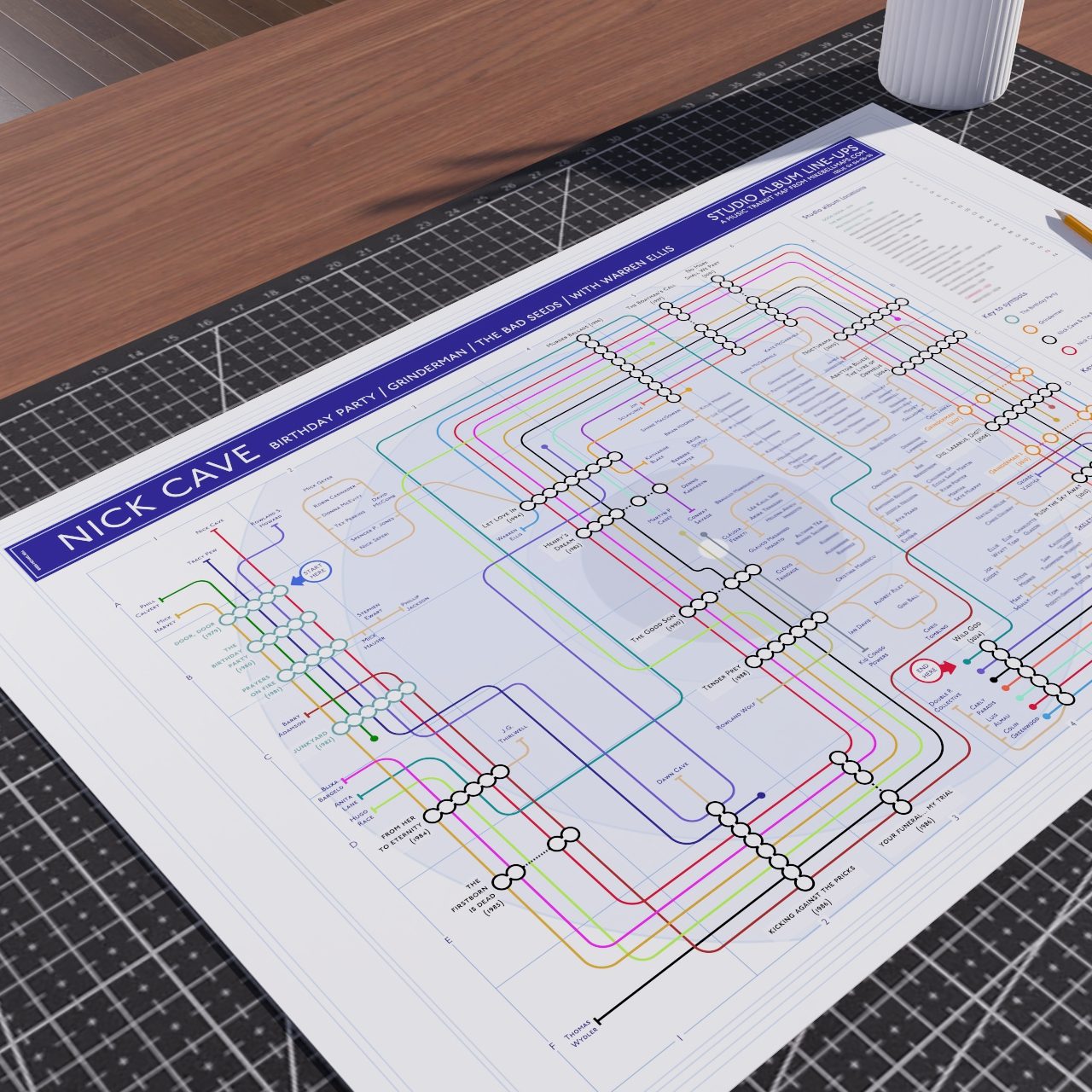The height and width of the screenshot is (1092, 1092).
Task: Select the 'Audrey Riley' guest name
Action: click(890, 596)
